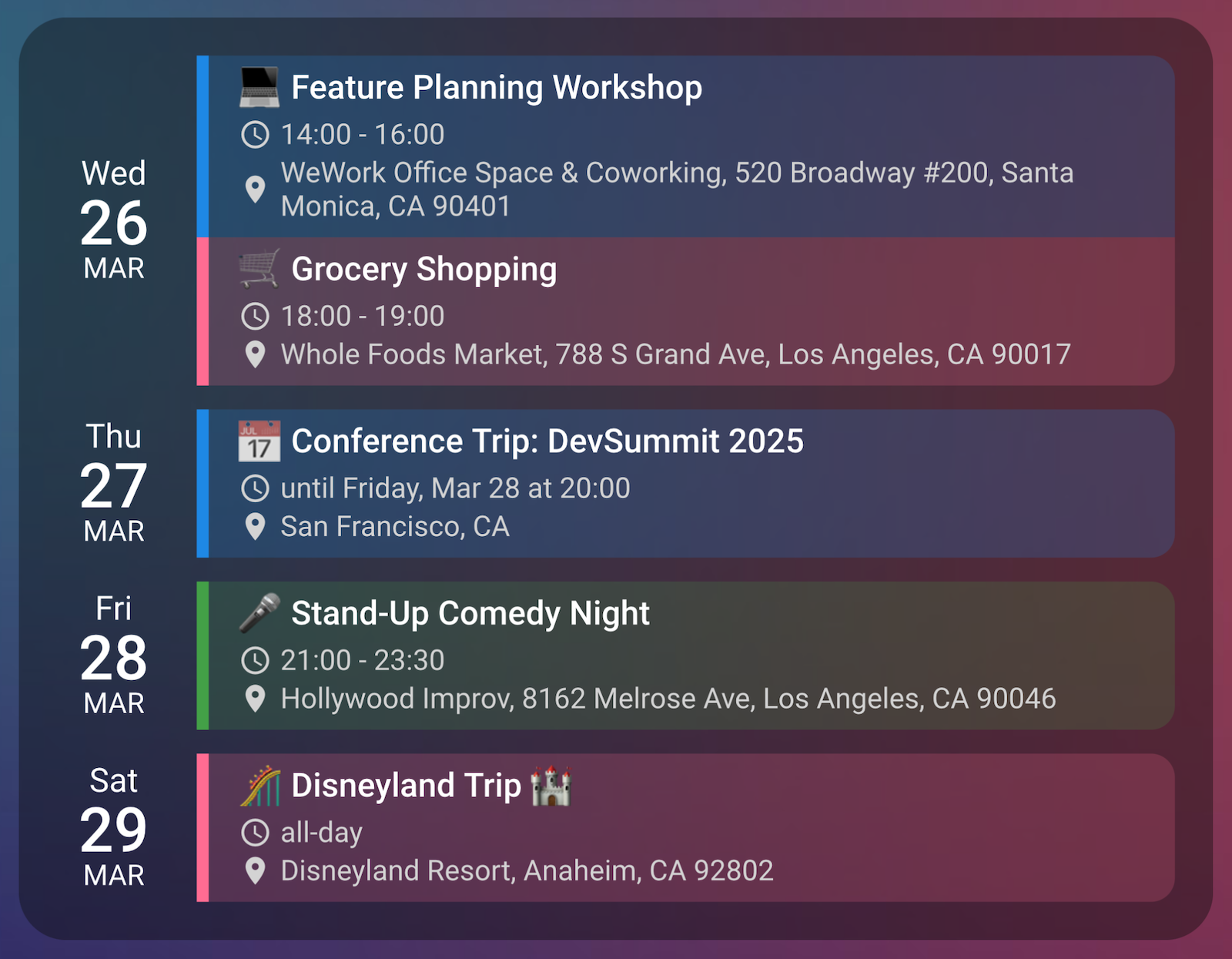Click the location pin beside San Francisco, CA
The image size is (1232, 959).
coord(255,527)
